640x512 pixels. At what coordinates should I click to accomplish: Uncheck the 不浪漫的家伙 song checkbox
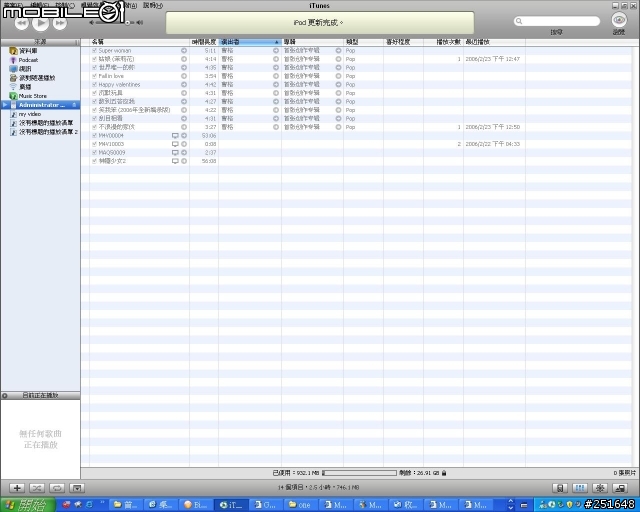click(x=94, y=127)
